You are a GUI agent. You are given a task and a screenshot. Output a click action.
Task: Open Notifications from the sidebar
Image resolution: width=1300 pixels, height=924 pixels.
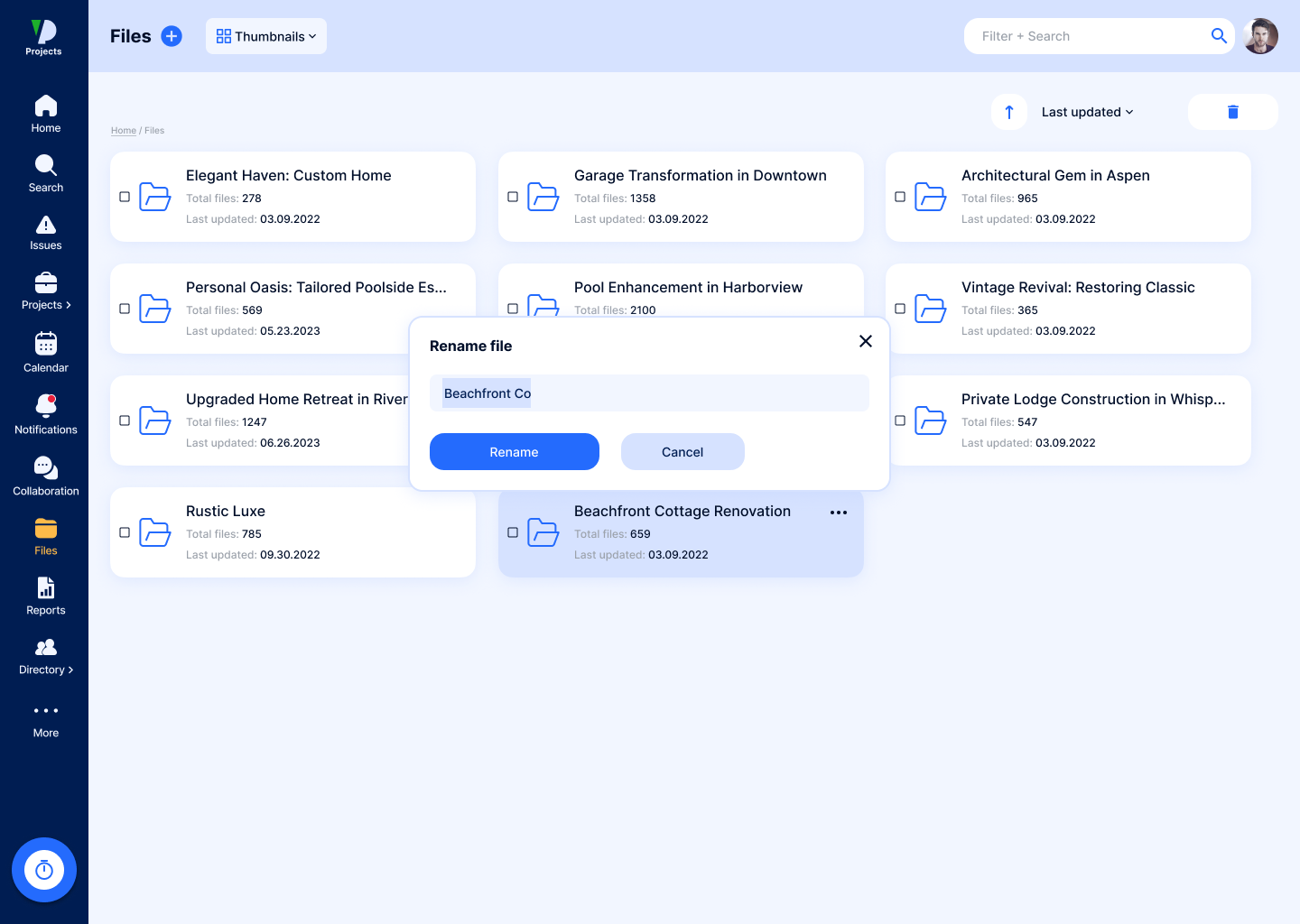46,414
